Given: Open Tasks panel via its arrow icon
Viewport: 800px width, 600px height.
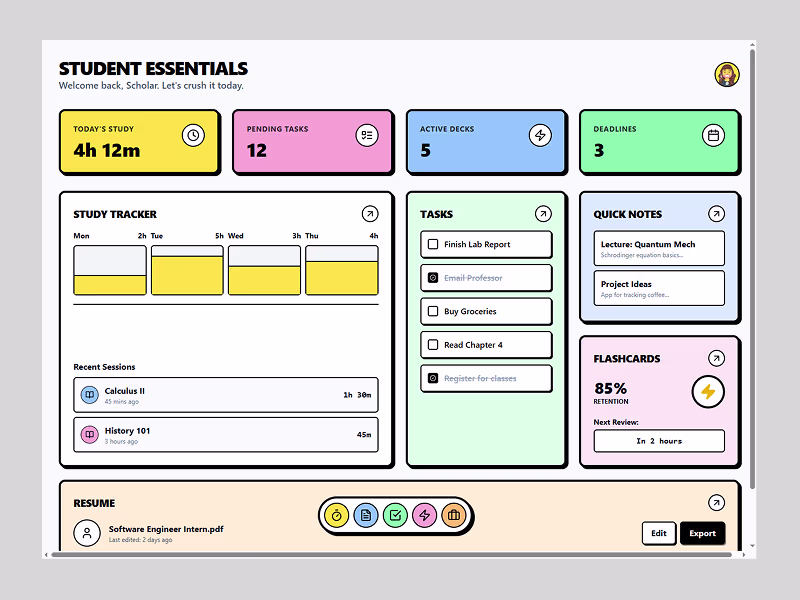Looking at the screenshot, I should pyautogui.click(x=543, y=214).
